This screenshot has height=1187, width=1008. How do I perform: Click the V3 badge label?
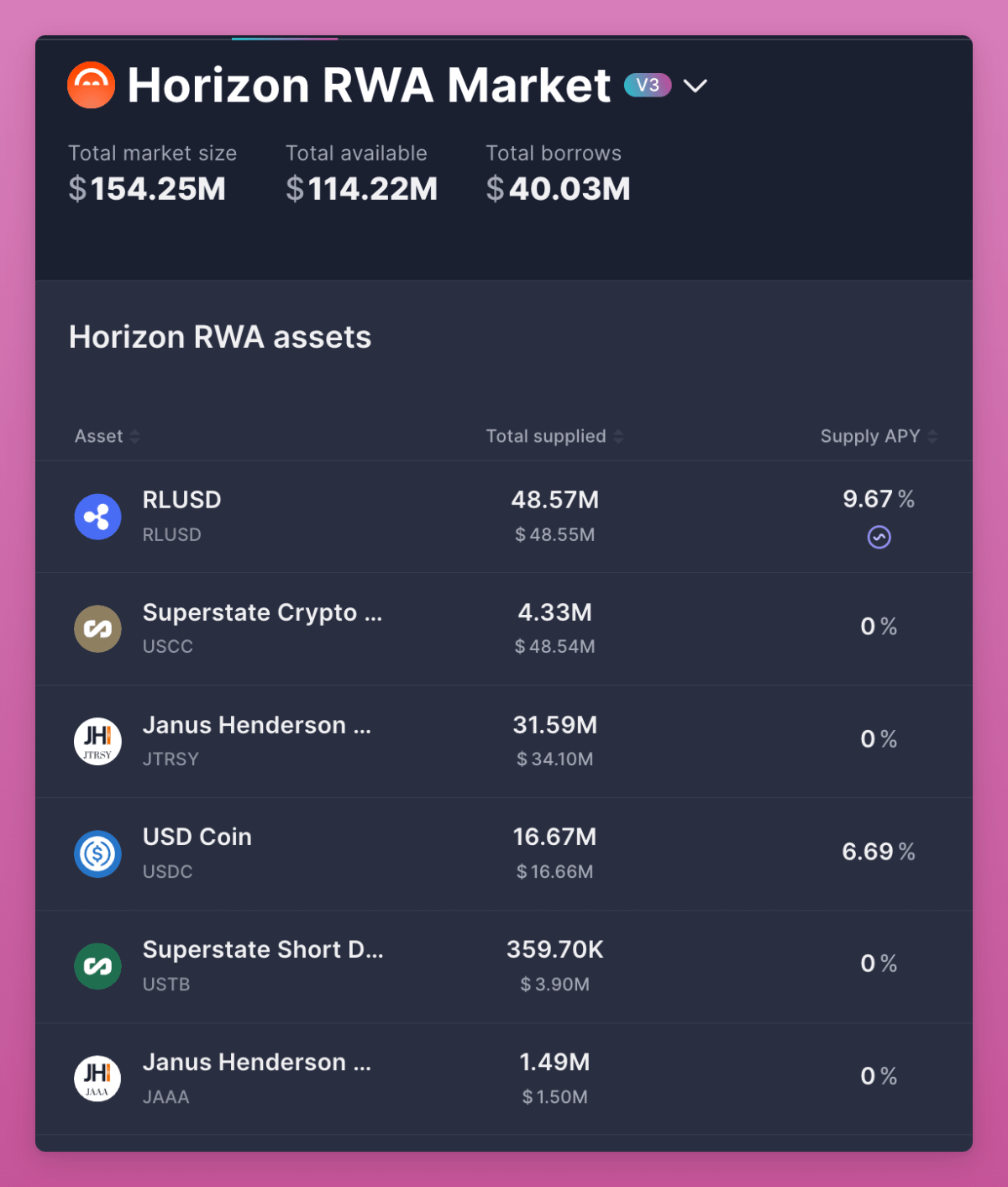coord(647,85)
